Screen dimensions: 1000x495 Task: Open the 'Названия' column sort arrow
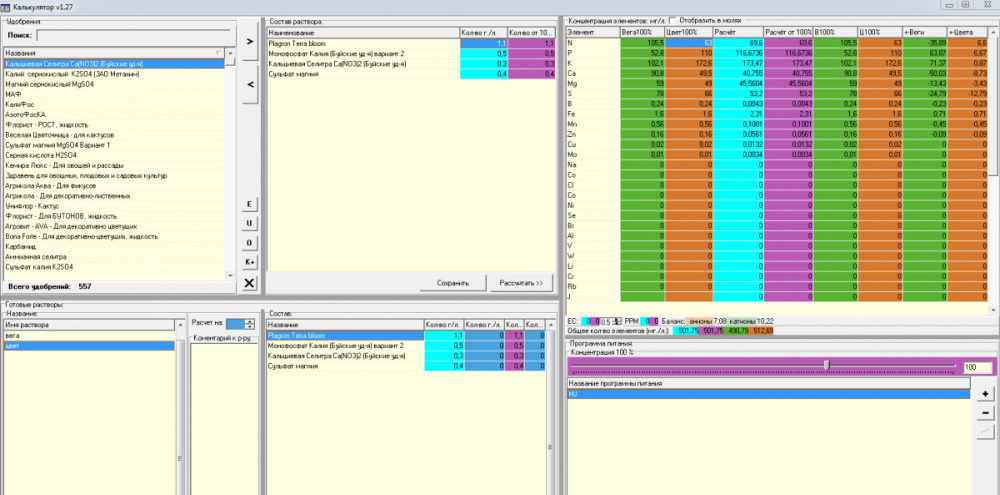pos(220,54)
